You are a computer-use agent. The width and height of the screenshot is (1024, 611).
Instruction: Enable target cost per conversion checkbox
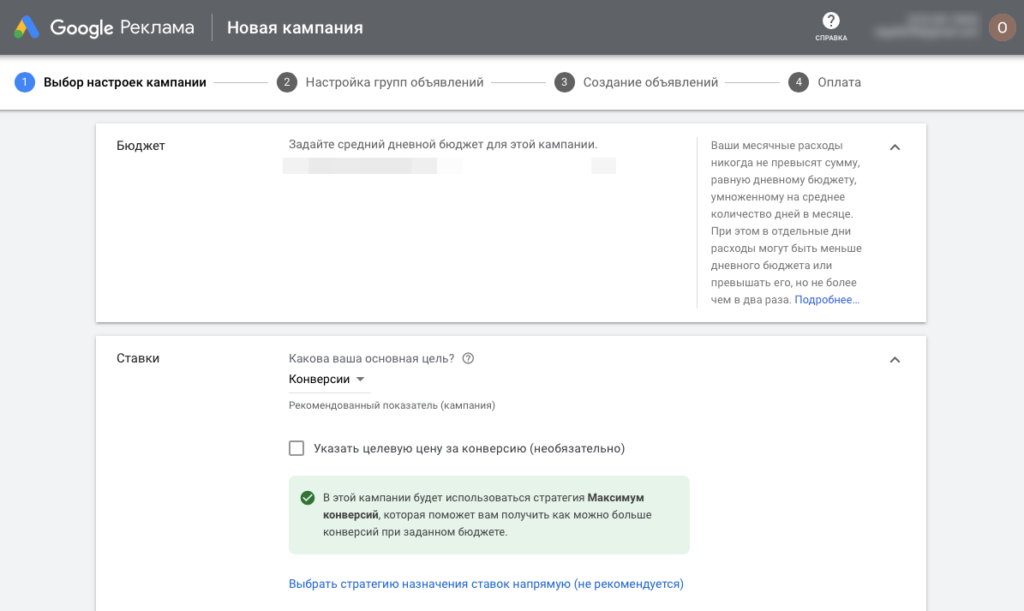[296, 448]
